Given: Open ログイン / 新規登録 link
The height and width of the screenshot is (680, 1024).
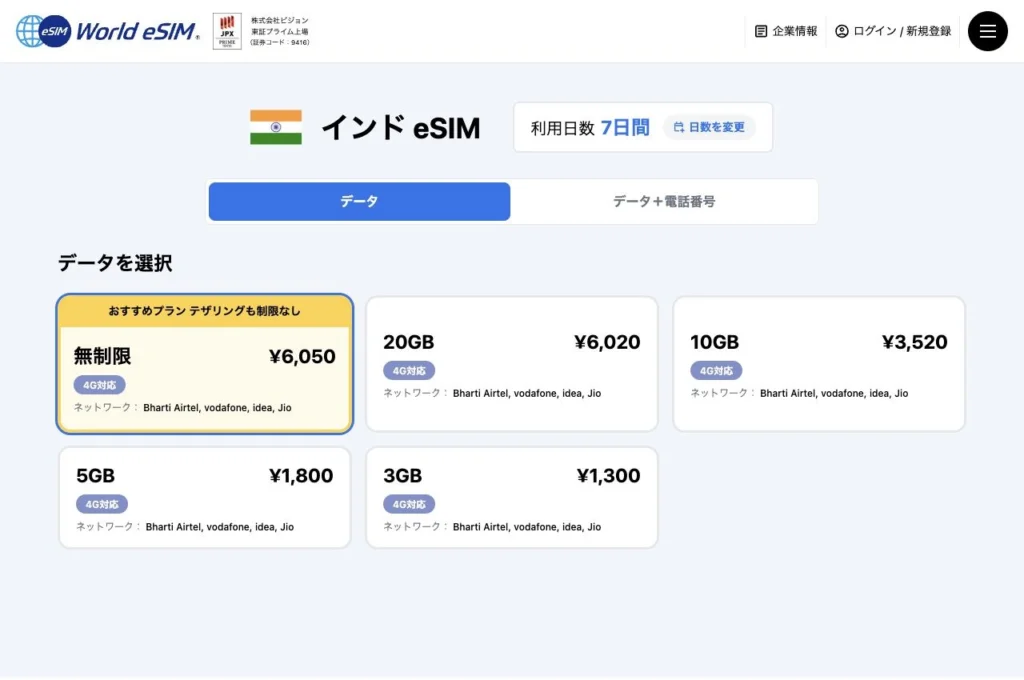Looking at the screenshot, I should (x=893, y=31).
